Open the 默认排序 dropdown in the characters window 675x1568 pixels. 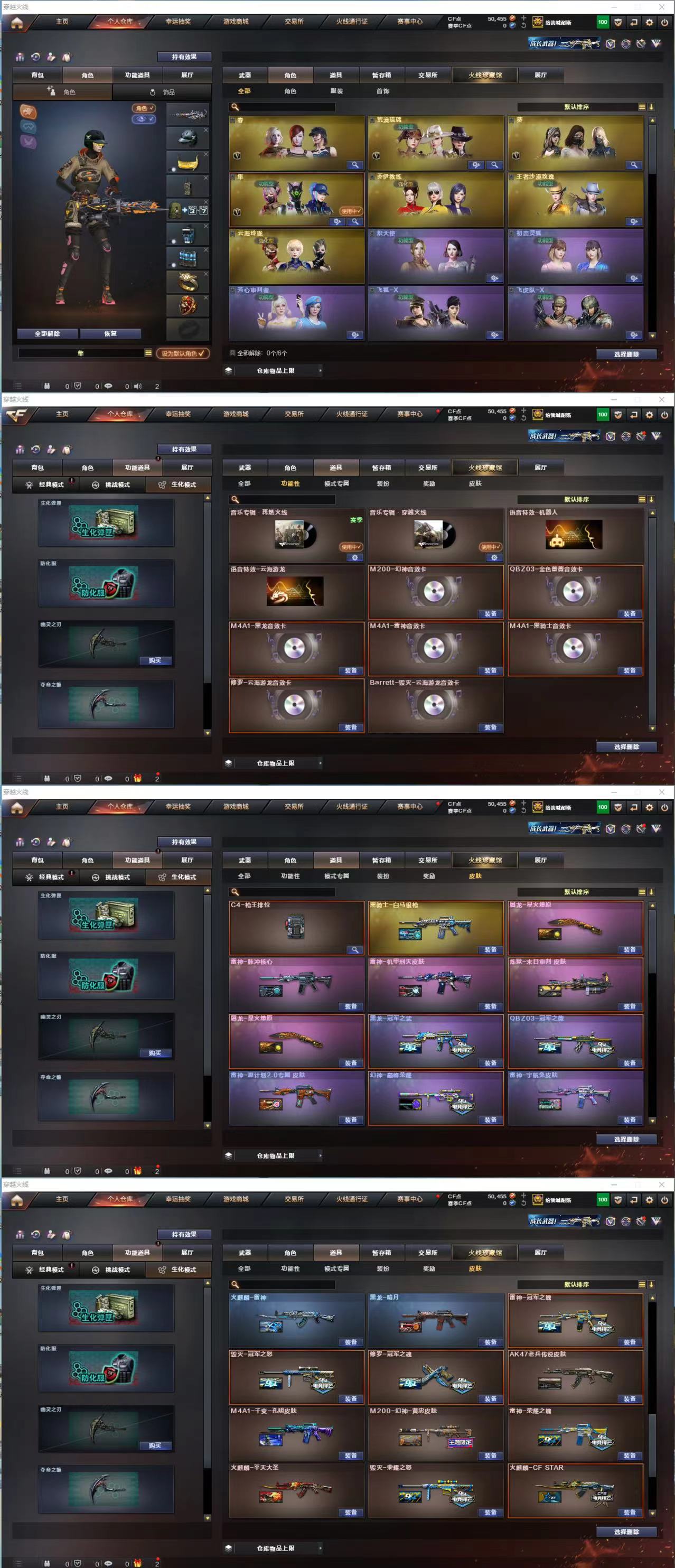point(576,107)
